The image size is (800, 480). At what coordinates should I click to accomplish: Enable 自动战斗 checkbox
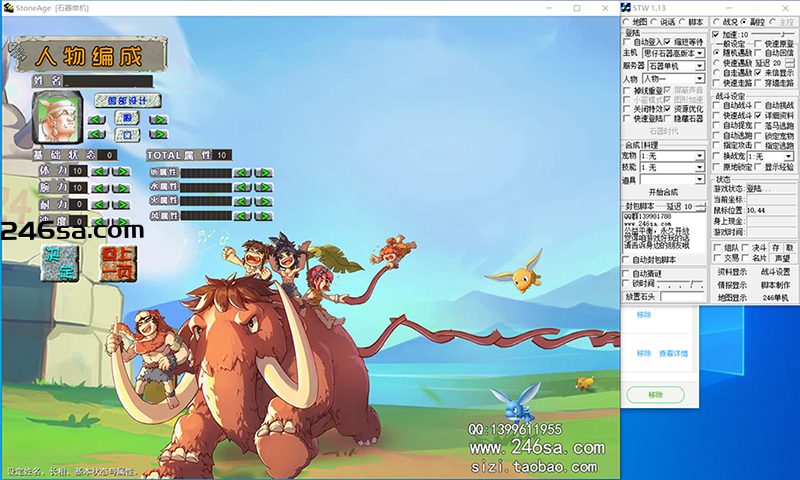click(716, 106)
